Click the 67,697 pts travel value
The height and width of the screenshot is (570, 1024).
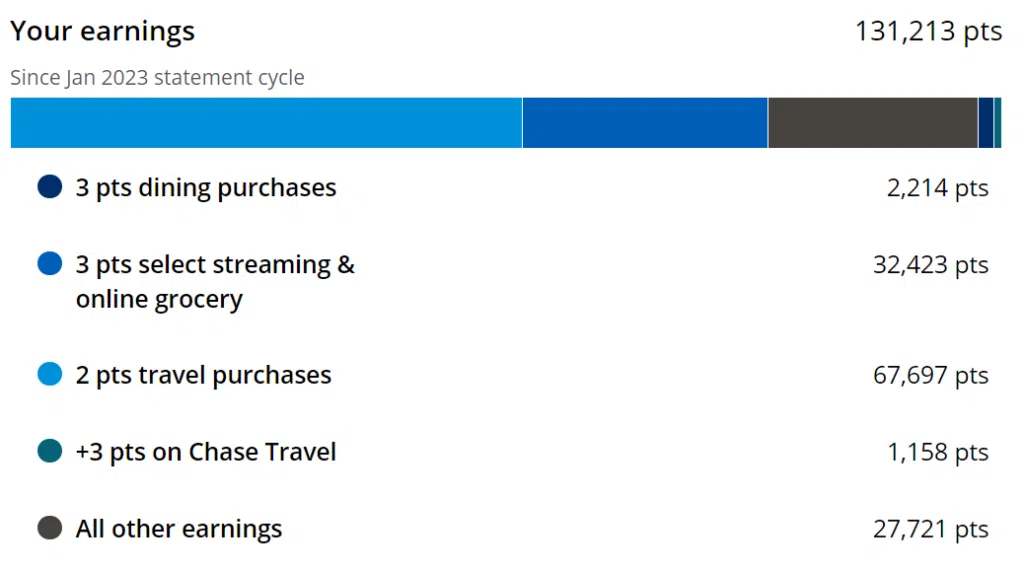coord(931,375)
